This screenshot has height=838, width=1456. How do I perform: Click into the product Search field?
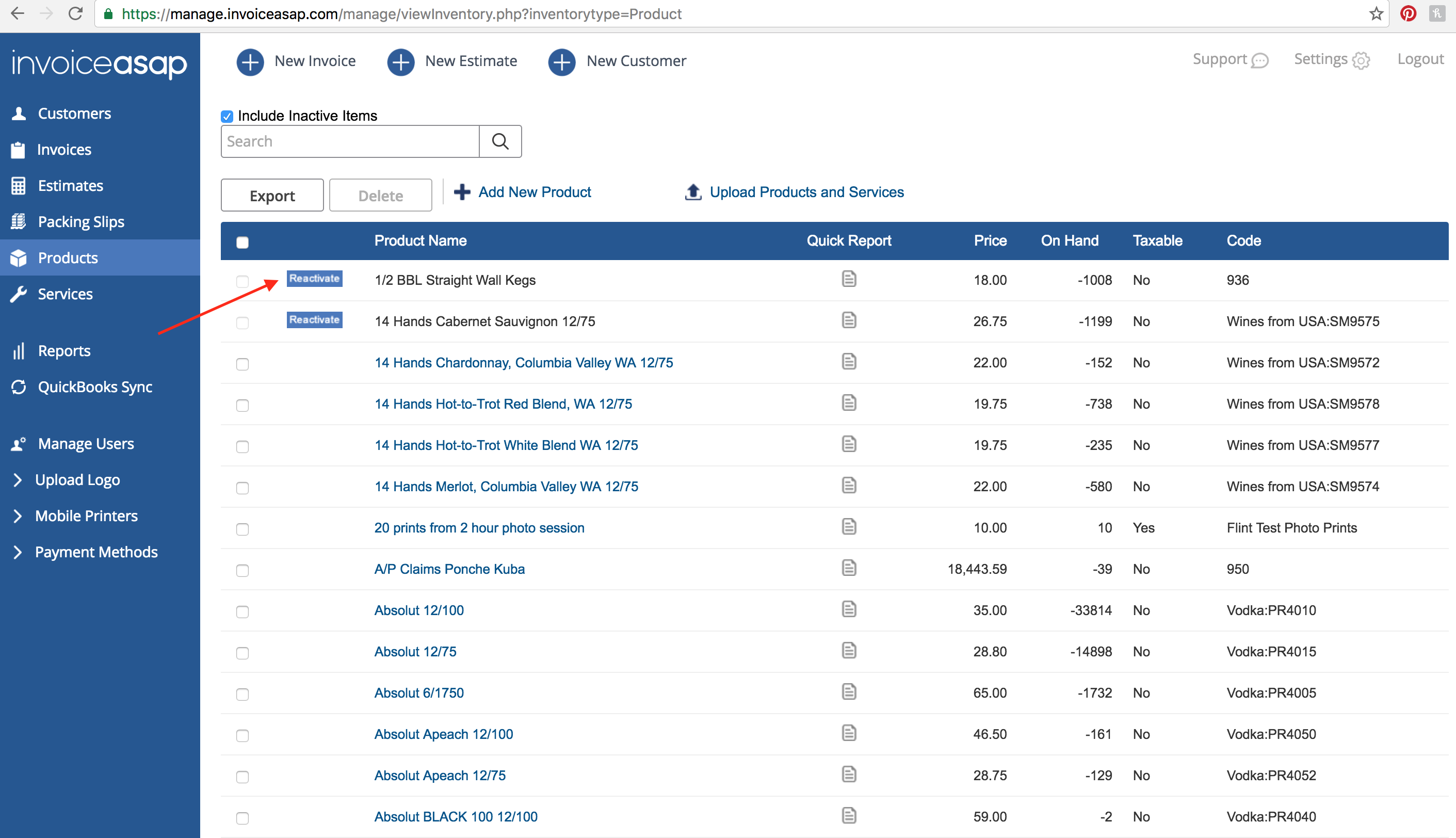(x=350, y=141)
